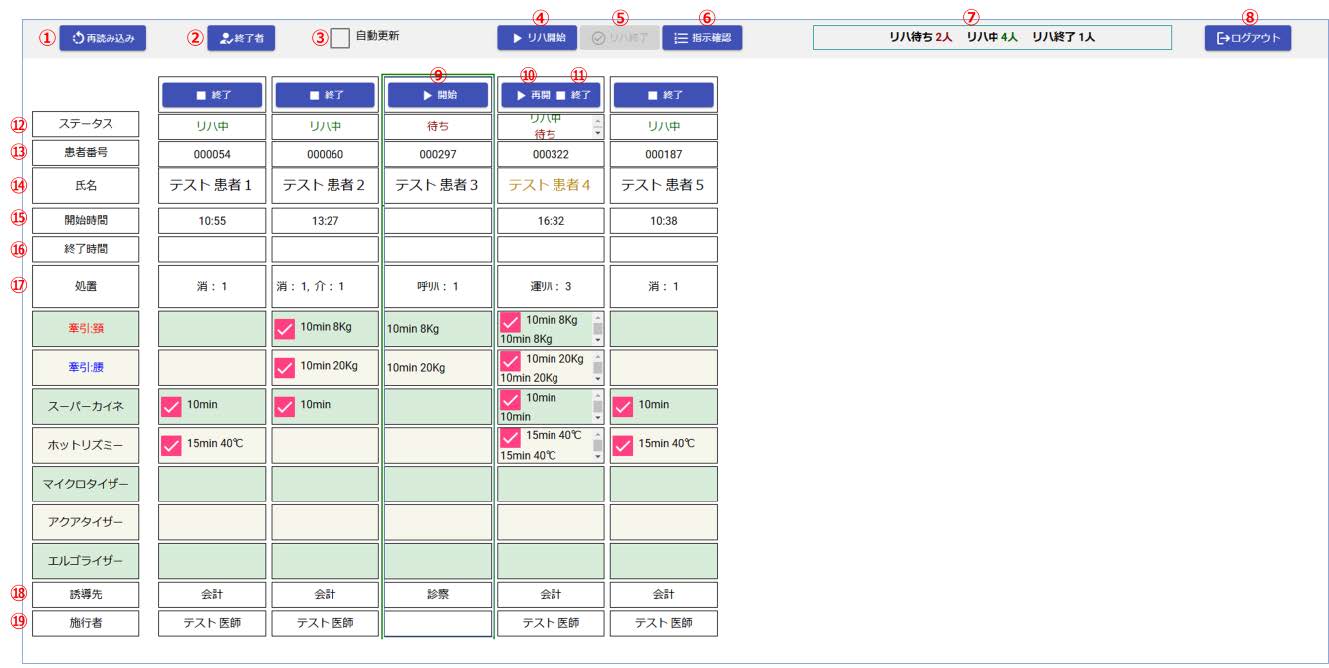Select the name テスト患者4

550,185
